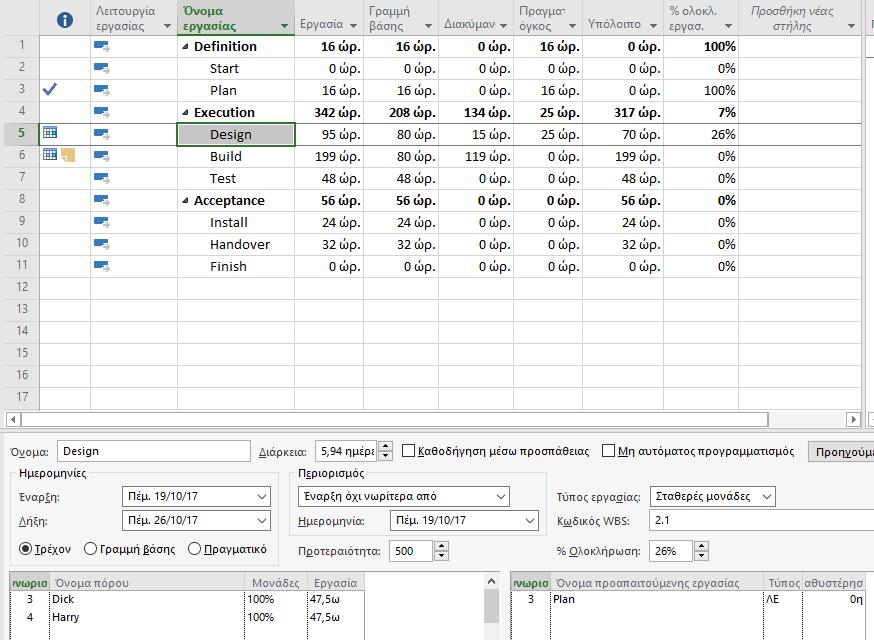Click task mode icon in Finish row
Screen dimensions: 874x640
point(101,266)
